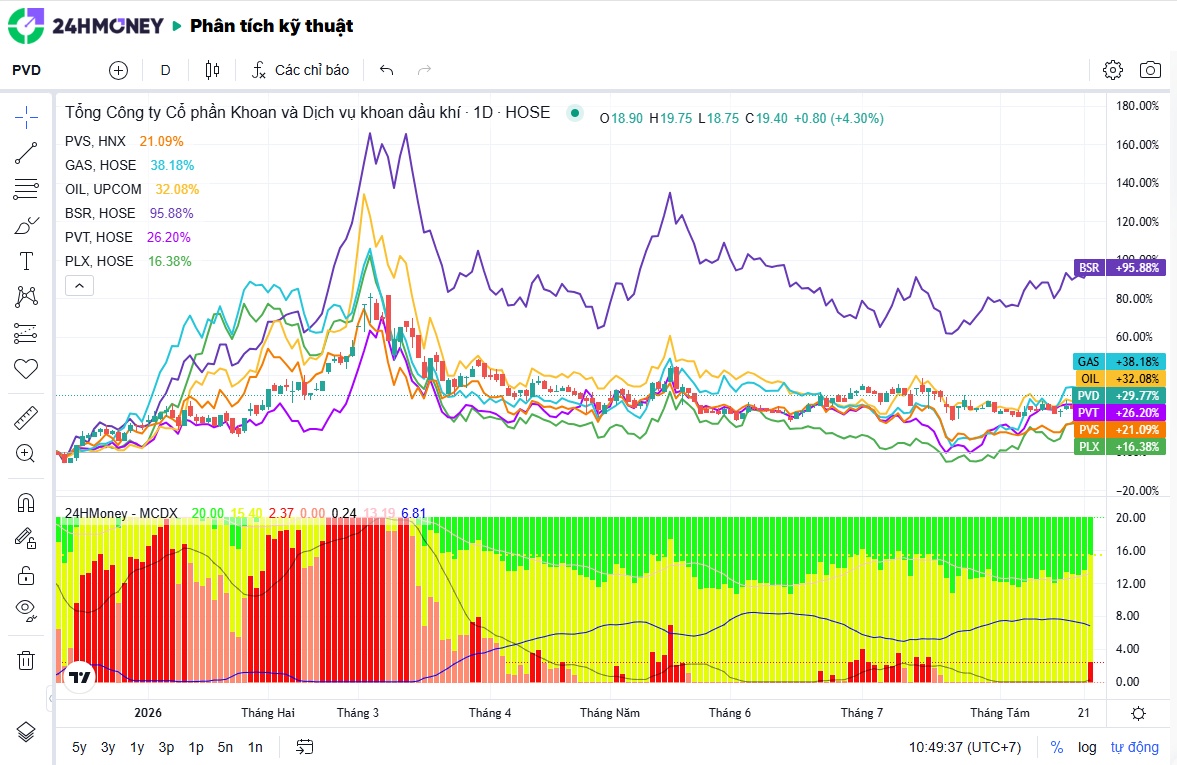Open chart settings gear in top toolbar
Screen dimensions: 1177x765
pyautogui.click(x=1112, y=70)
